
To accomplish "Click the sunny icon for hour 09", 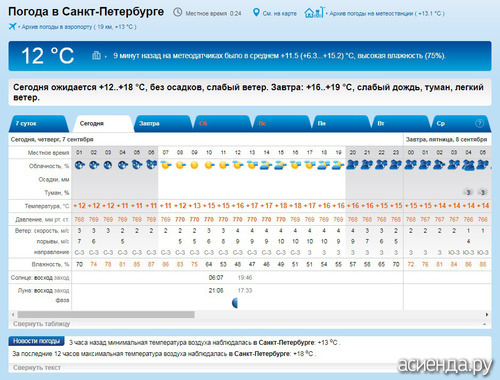I will click(x=194, y=165).
